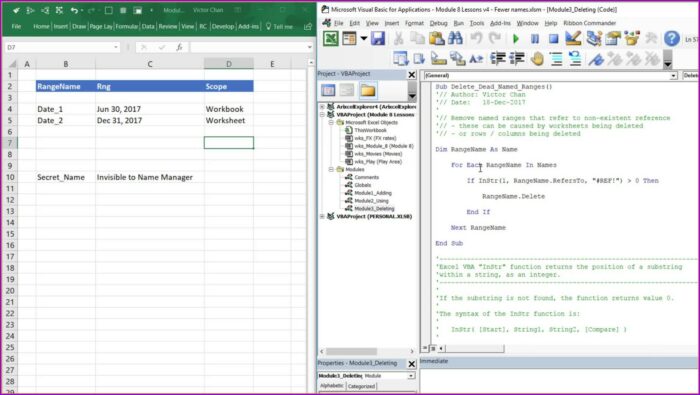
Task: Click the Tell me search box in Excel
Action: tap(279, 27)
